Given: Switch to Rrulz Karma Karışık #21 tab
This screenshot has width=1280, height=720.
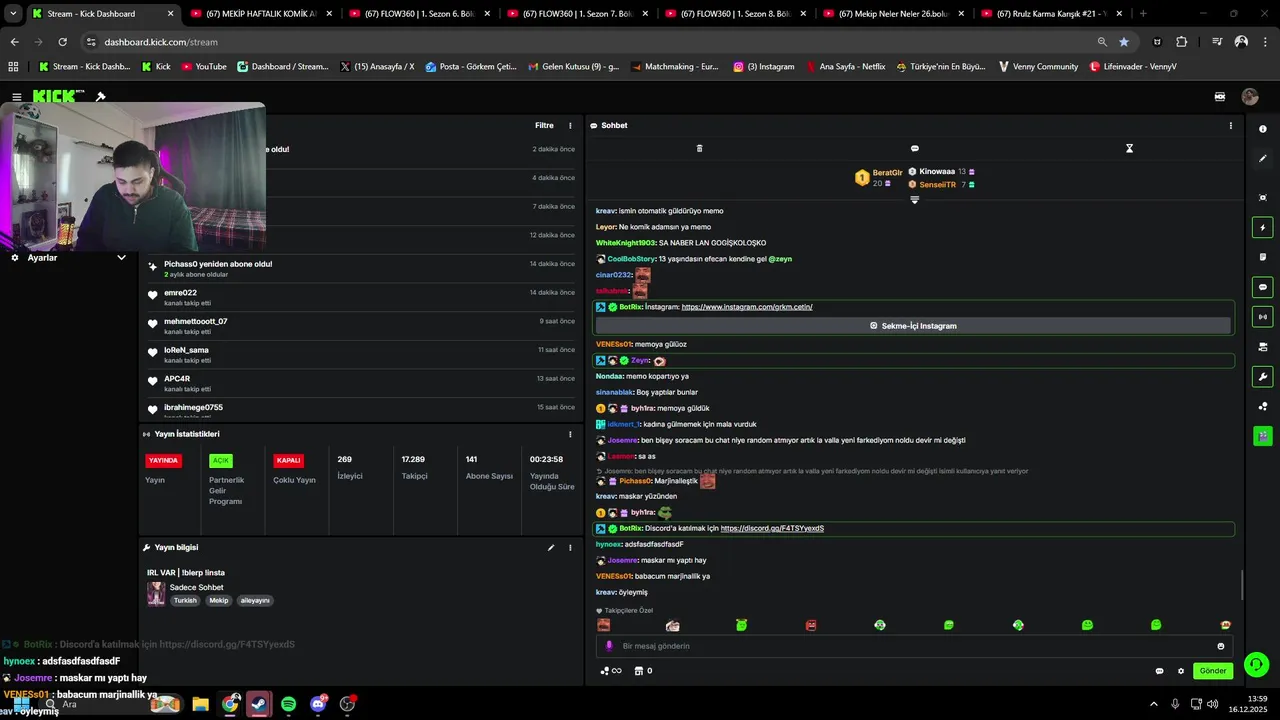Looking at the screenshot, I should [1050, 14].
